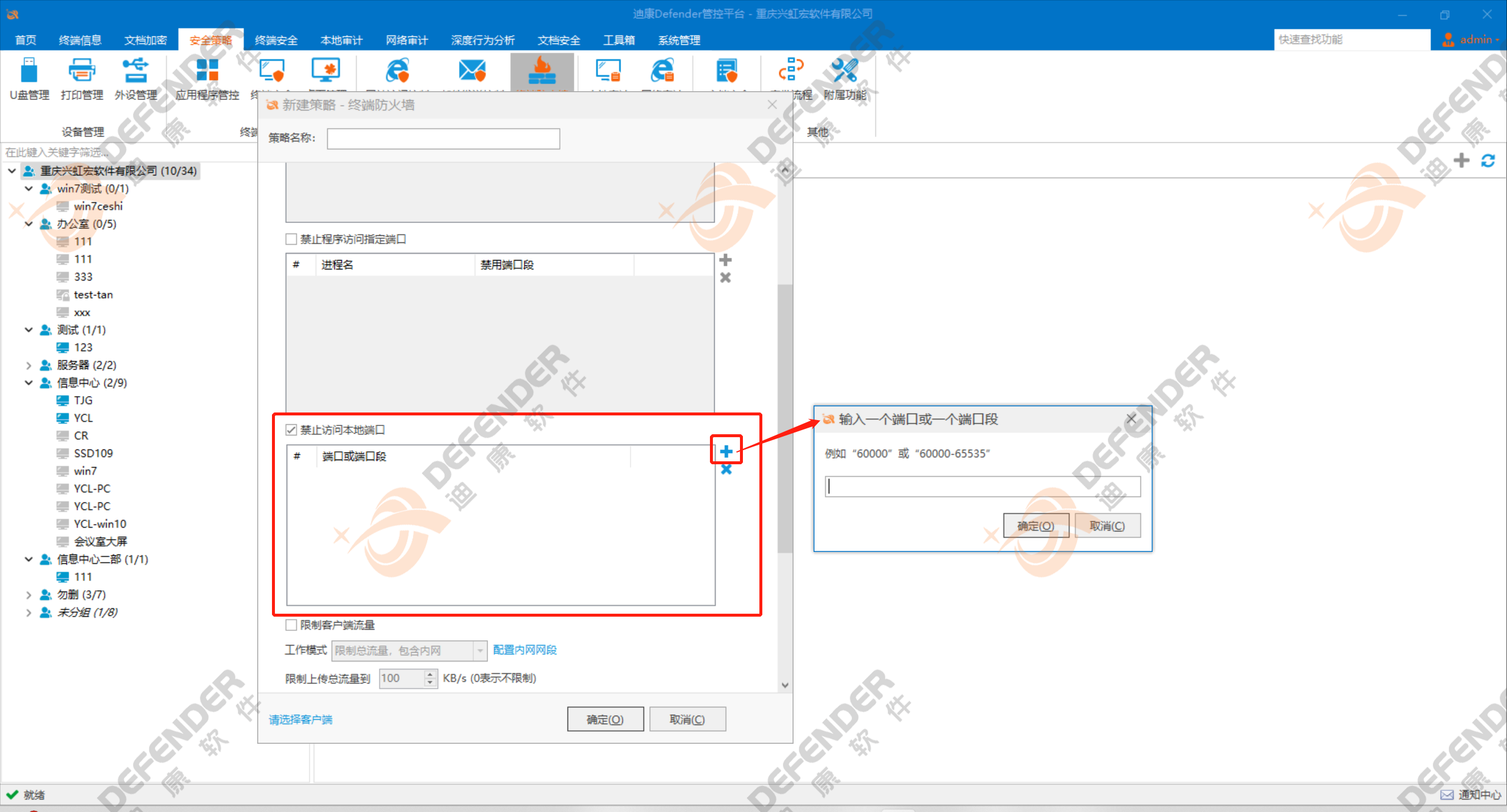Close the 新建策略 dialog
1507x812 pixels.
point(772,105)
